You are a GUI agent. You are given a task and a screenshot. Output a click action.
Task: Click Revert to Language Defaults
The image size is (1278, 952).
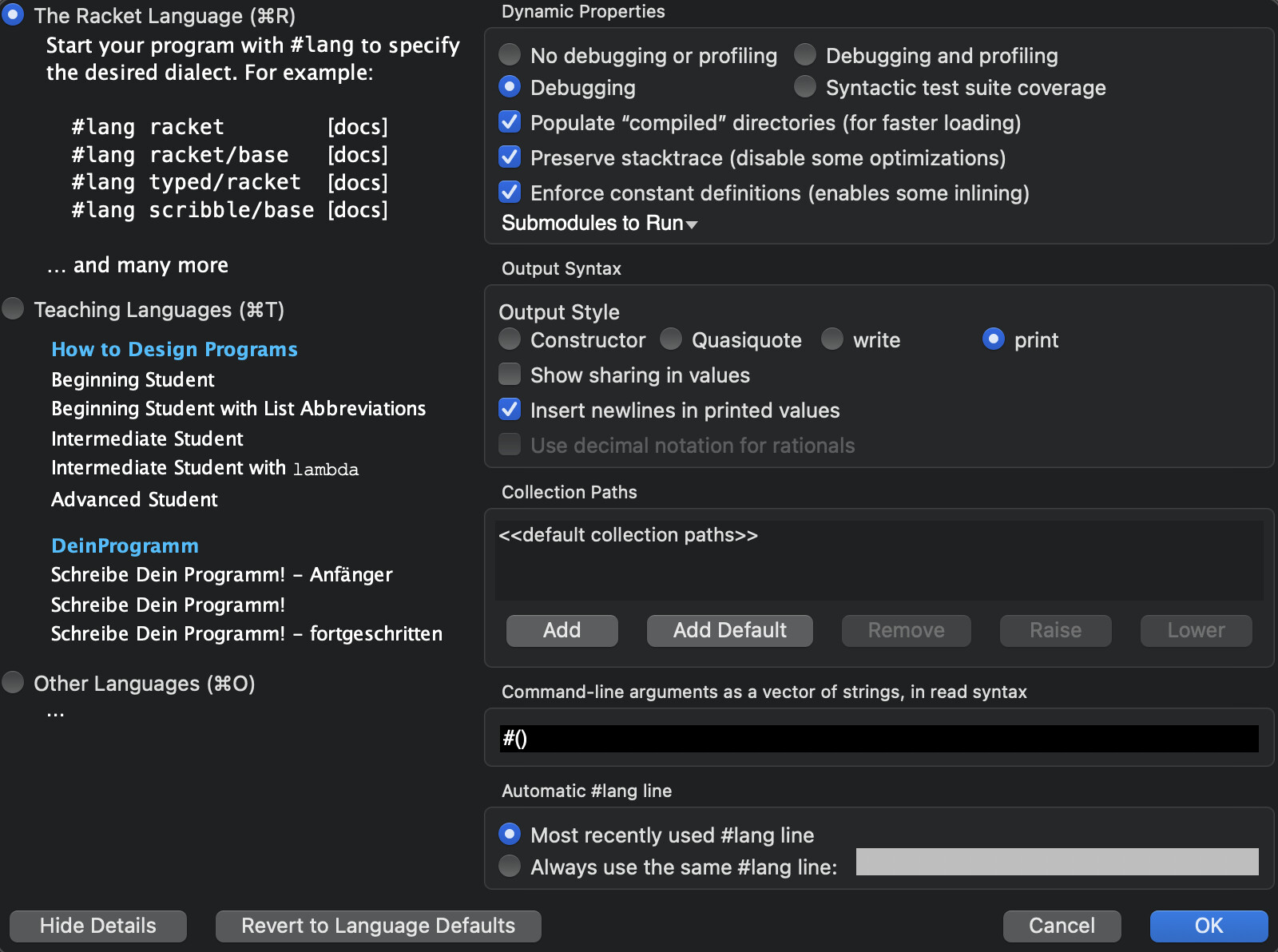click(378, 926)
